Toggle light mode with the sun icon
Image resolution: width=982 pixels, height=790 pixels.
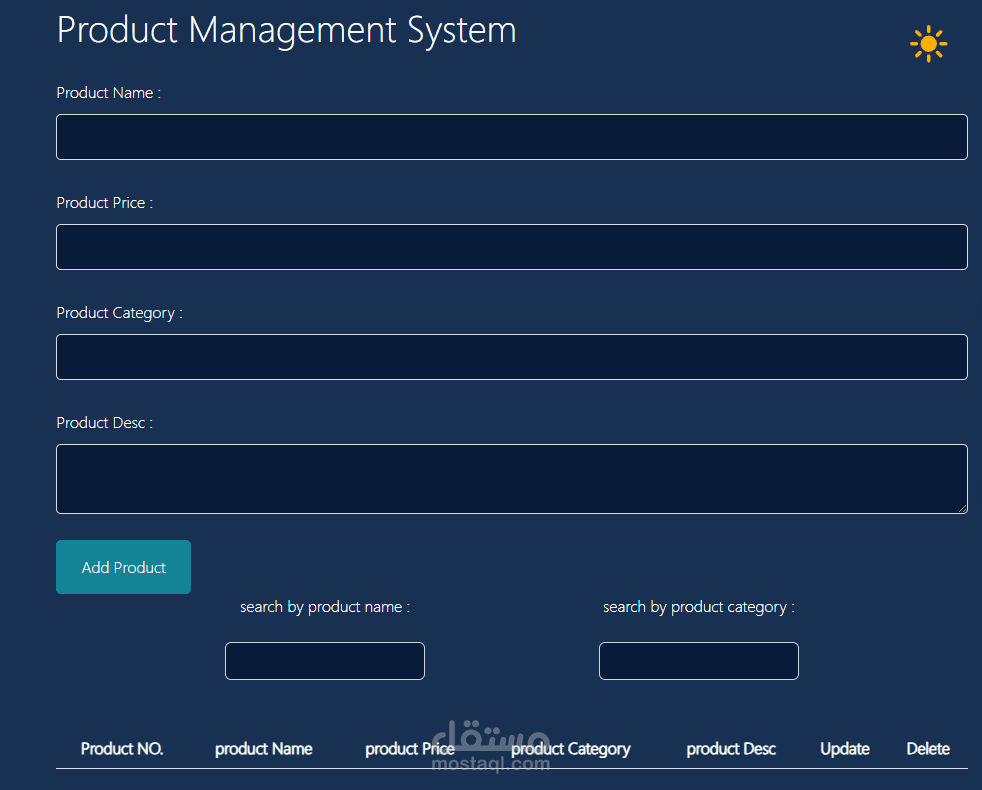coord(928,44)
